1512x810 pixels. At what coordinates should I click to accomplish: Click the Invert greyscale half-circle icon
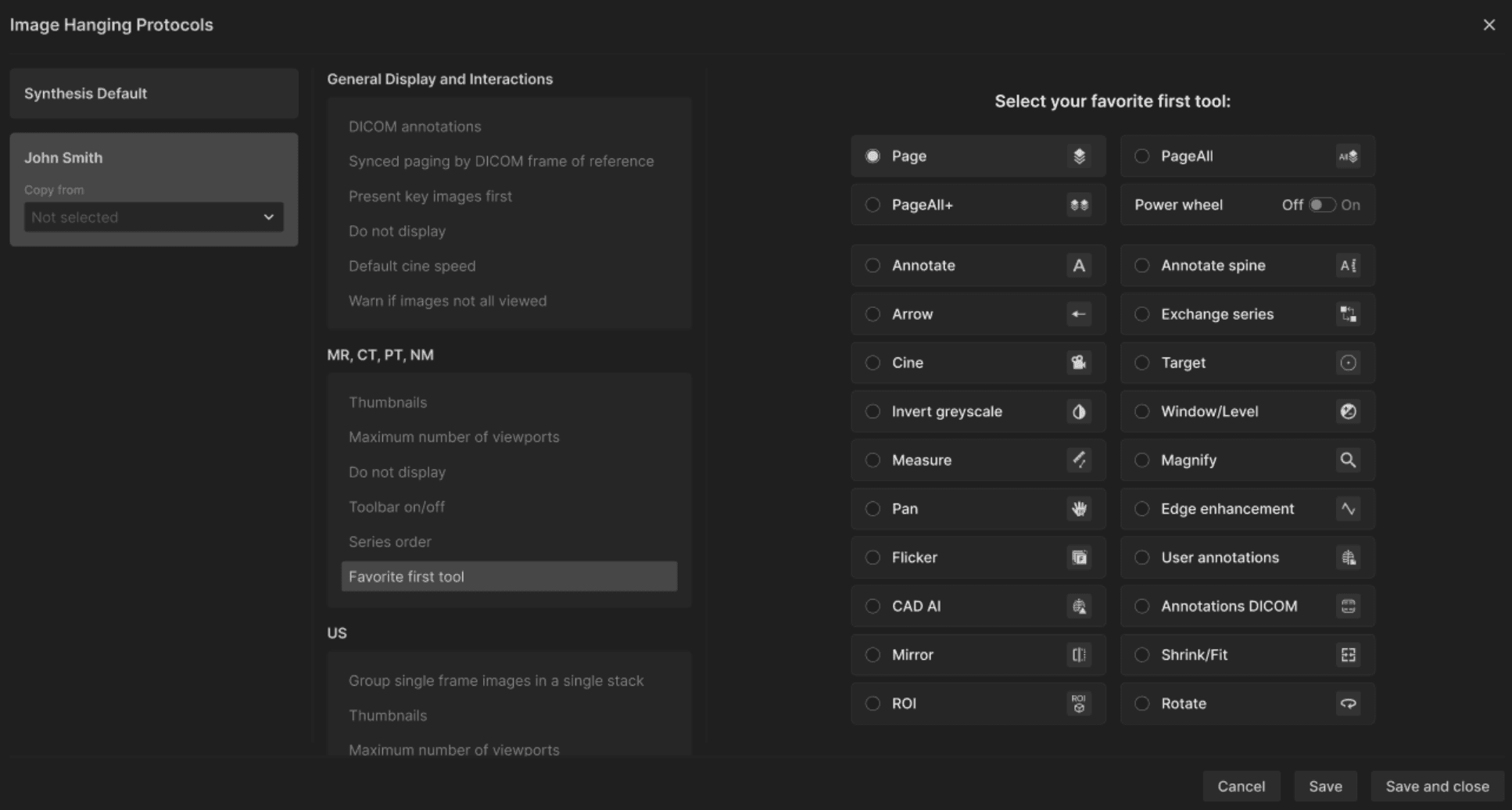[1079, 411]
